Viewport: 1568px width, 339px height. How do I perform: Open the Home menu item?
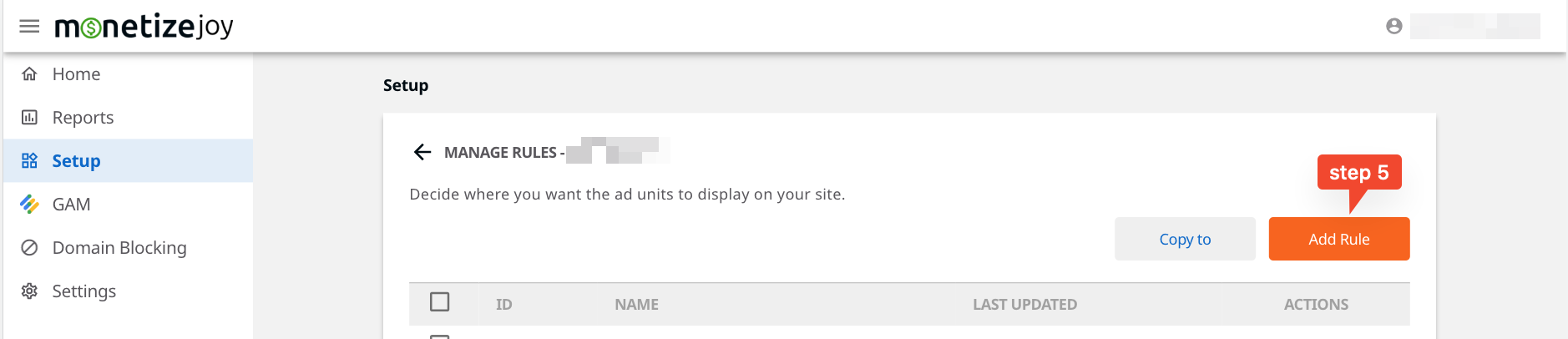click(76, 74)
